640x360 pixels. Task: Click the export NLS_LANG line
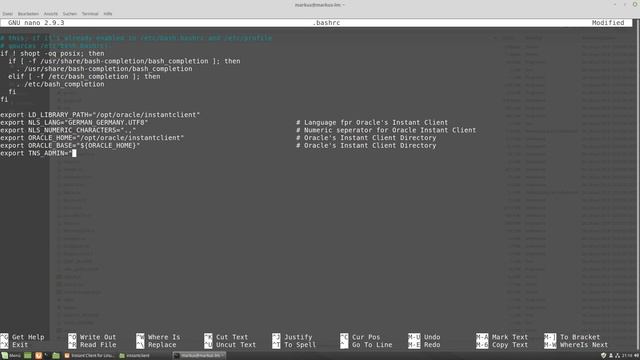click(x=74, y=122)
